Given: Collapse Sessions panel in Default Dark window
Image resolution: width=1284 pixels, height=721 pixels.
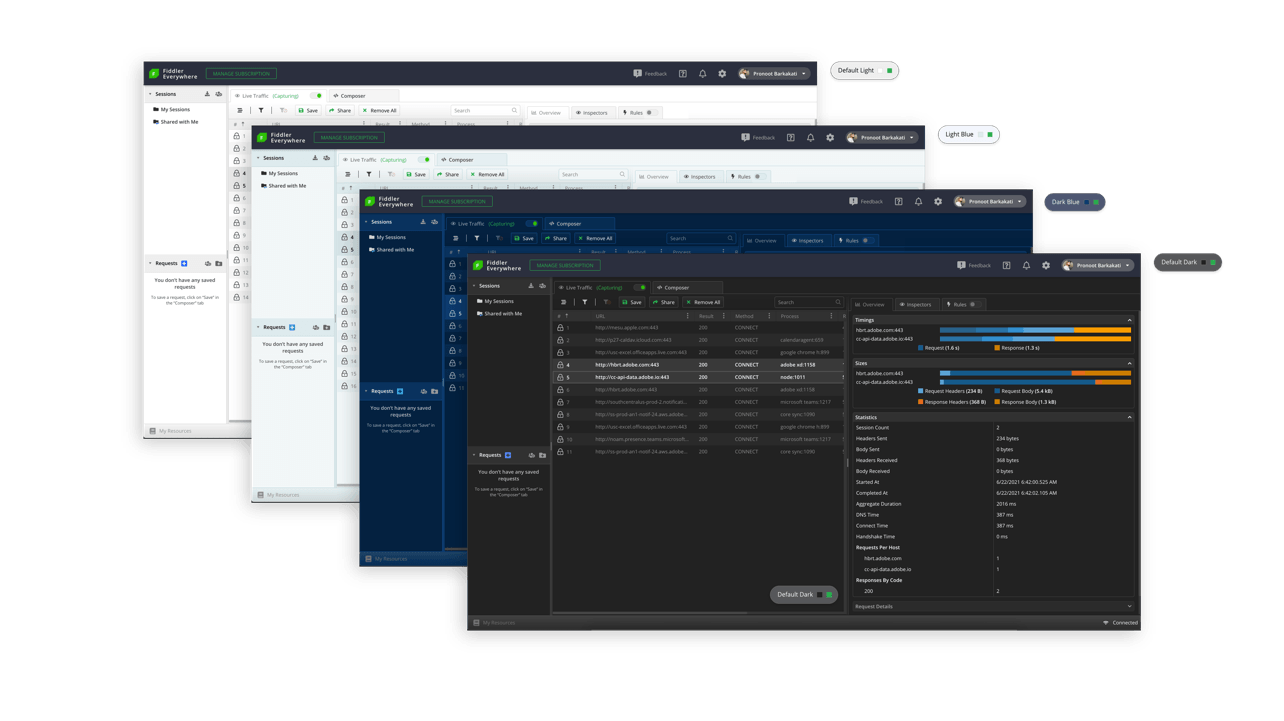Looking at the screenshot, I should [475, 286].
